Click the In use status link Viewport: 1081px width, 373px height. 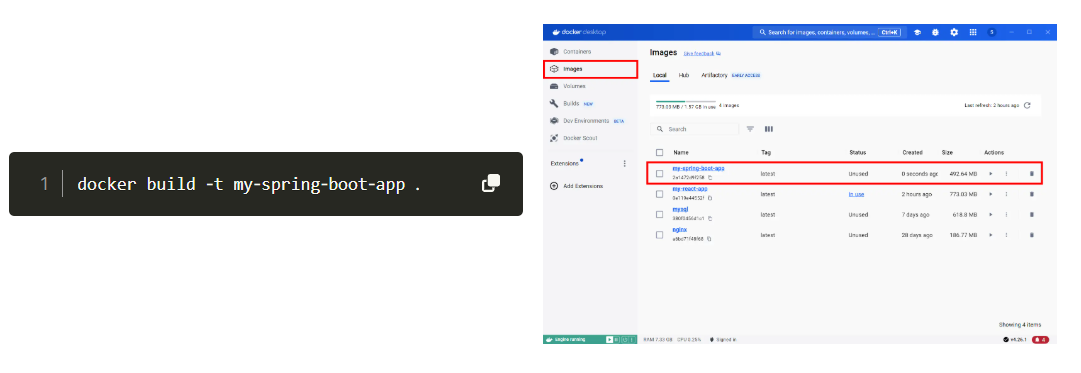pos(856,194)
